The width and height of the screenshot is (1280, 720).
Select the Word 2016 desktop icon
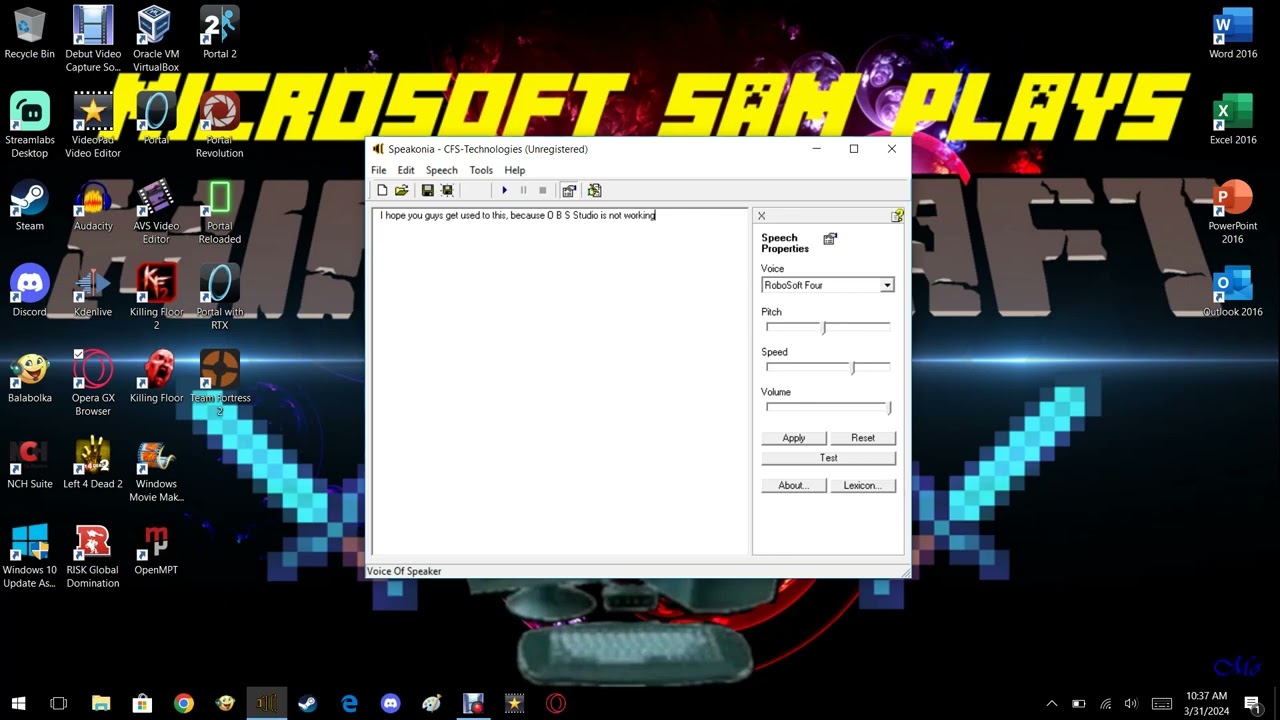coord(1233,32)
